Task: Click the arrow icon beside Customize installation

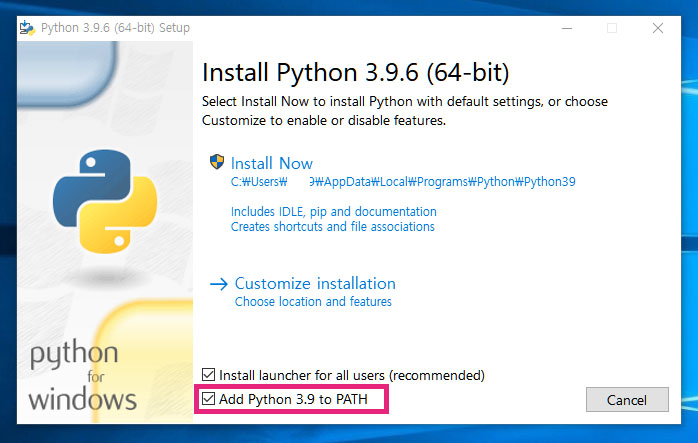Action: (x=219, y=284)
